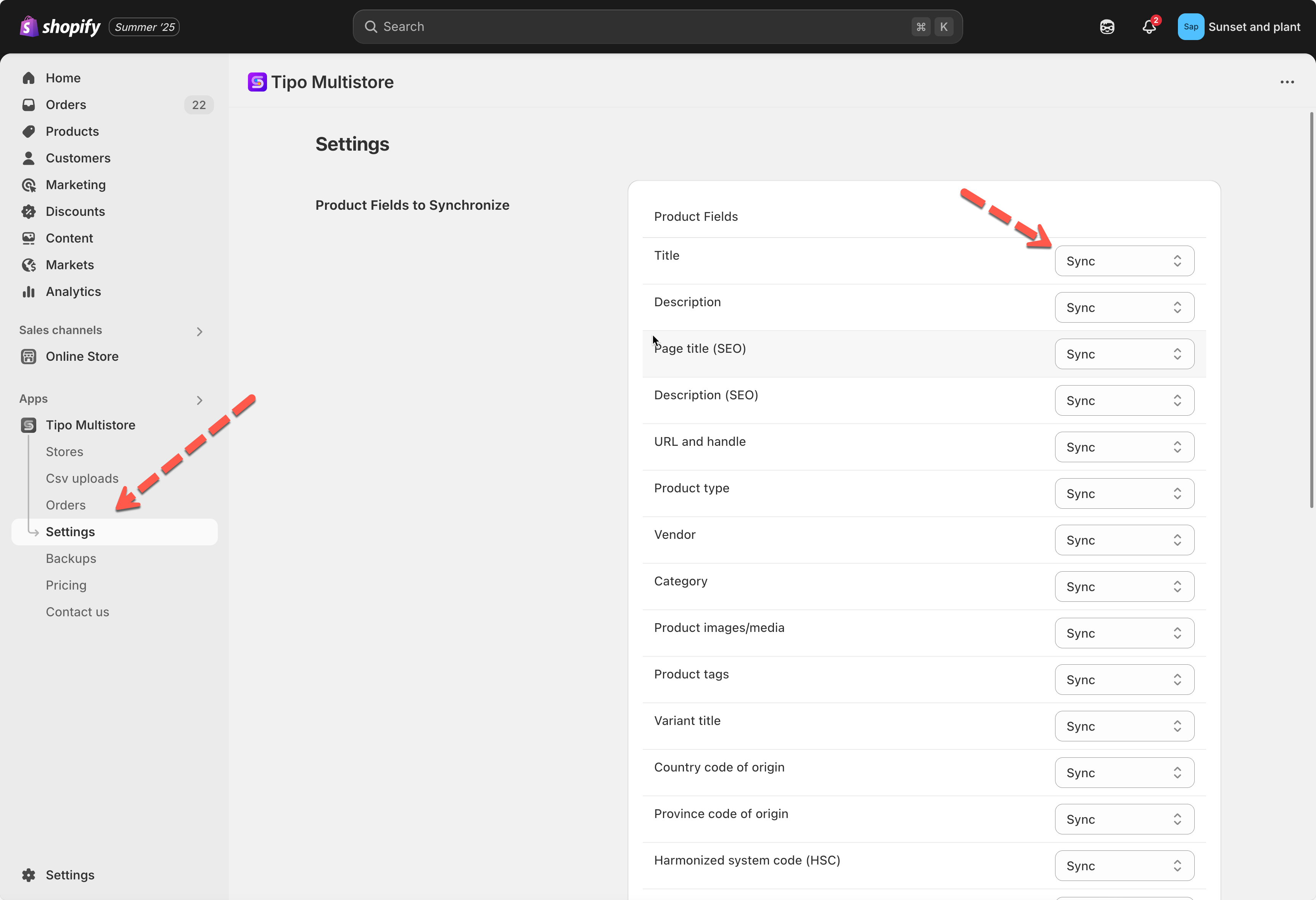Go to Csv uploads page
Screen dimensions: 1316x900
tap(82, 478)
